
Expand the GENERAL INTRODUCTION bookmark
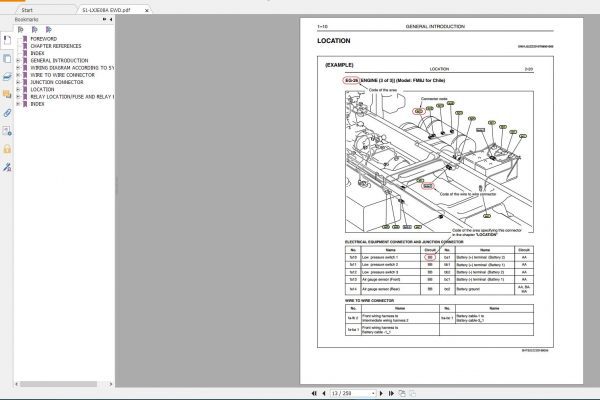(18, 60)
